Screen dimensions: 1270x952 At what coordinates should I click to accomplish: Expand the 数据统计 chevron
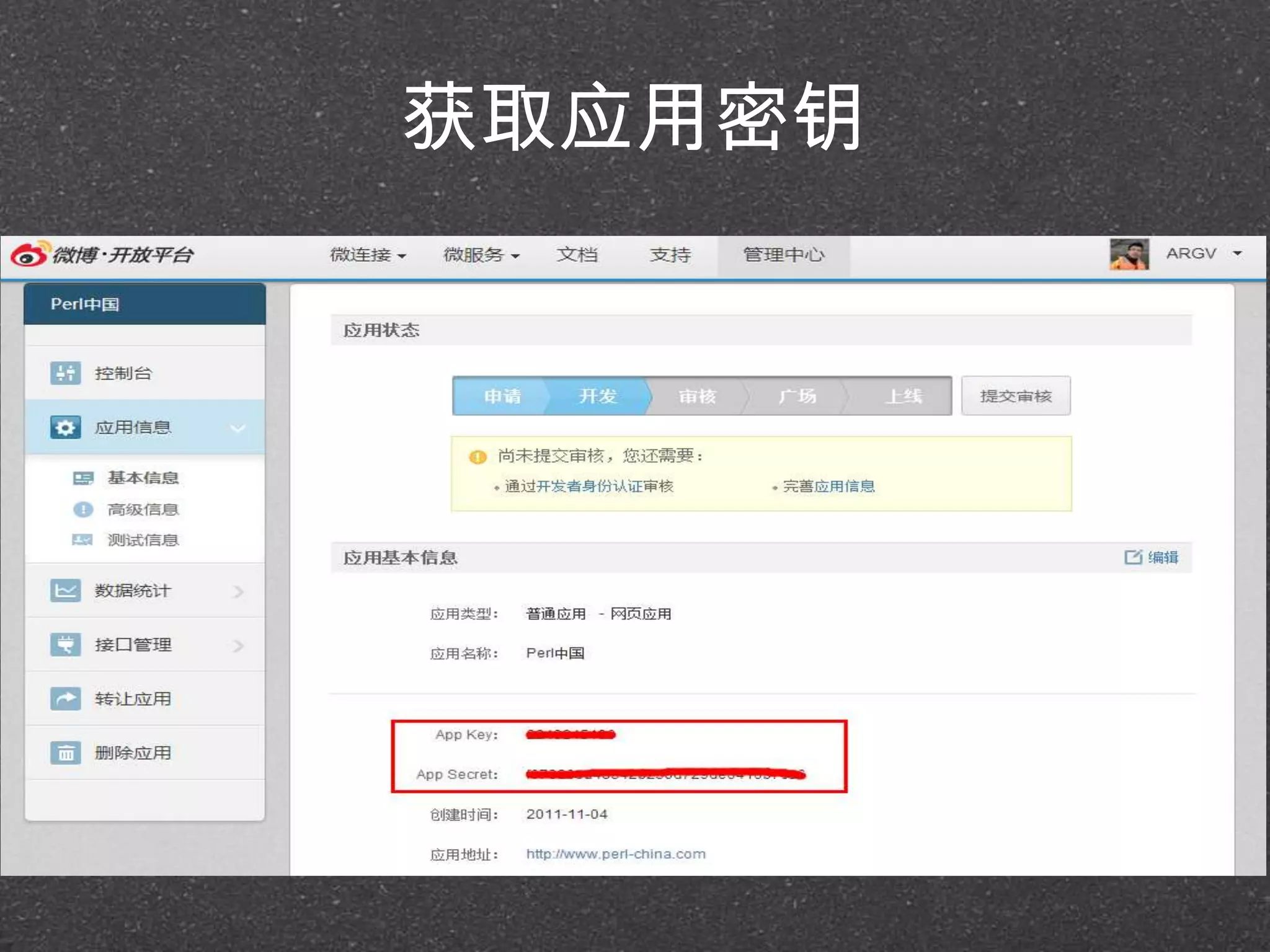click(x=238, y=591)
